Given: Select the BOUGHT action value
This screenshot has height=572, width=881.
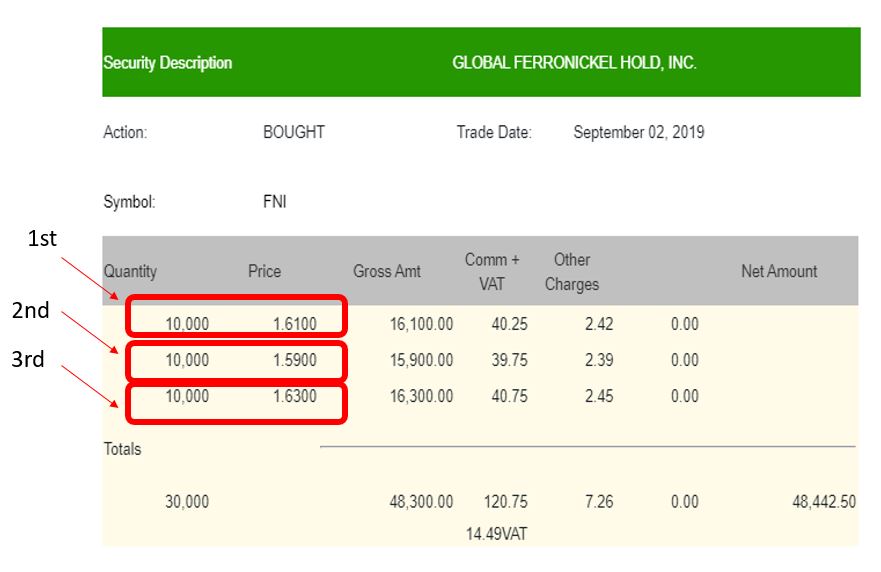Looking at the screenshot, I should coord(294,132).
